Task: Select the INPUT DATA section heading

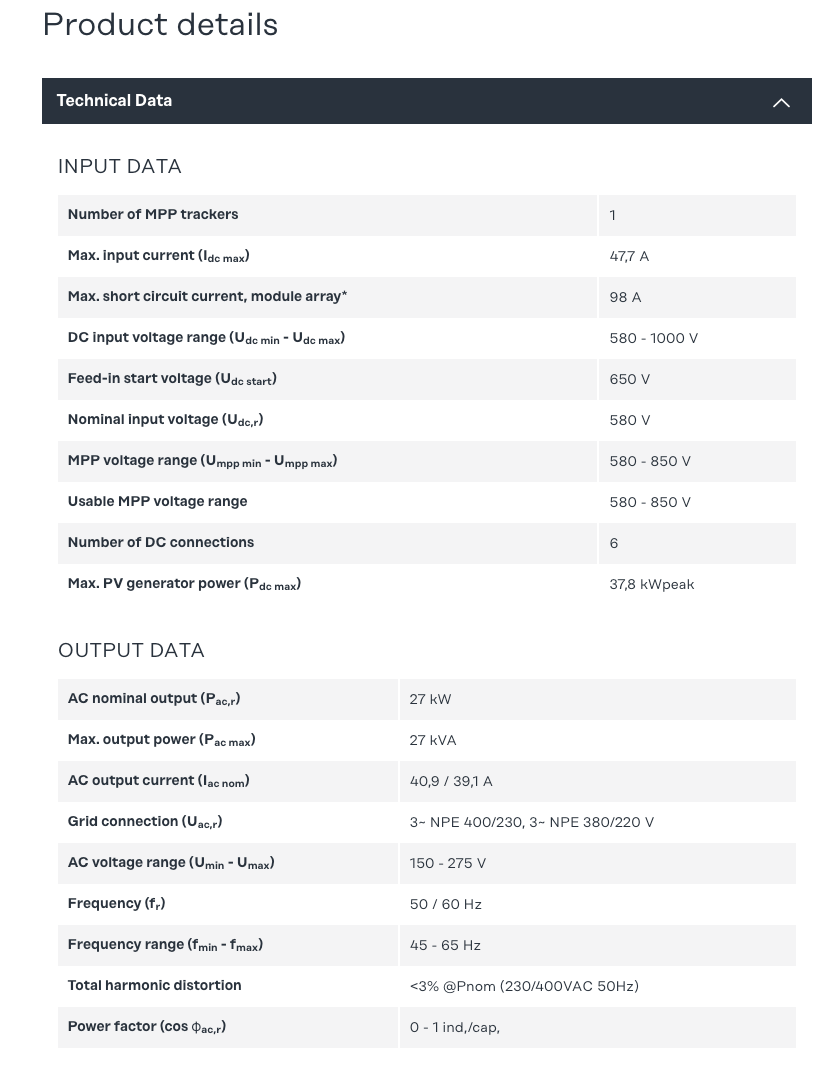Action: 119,167
